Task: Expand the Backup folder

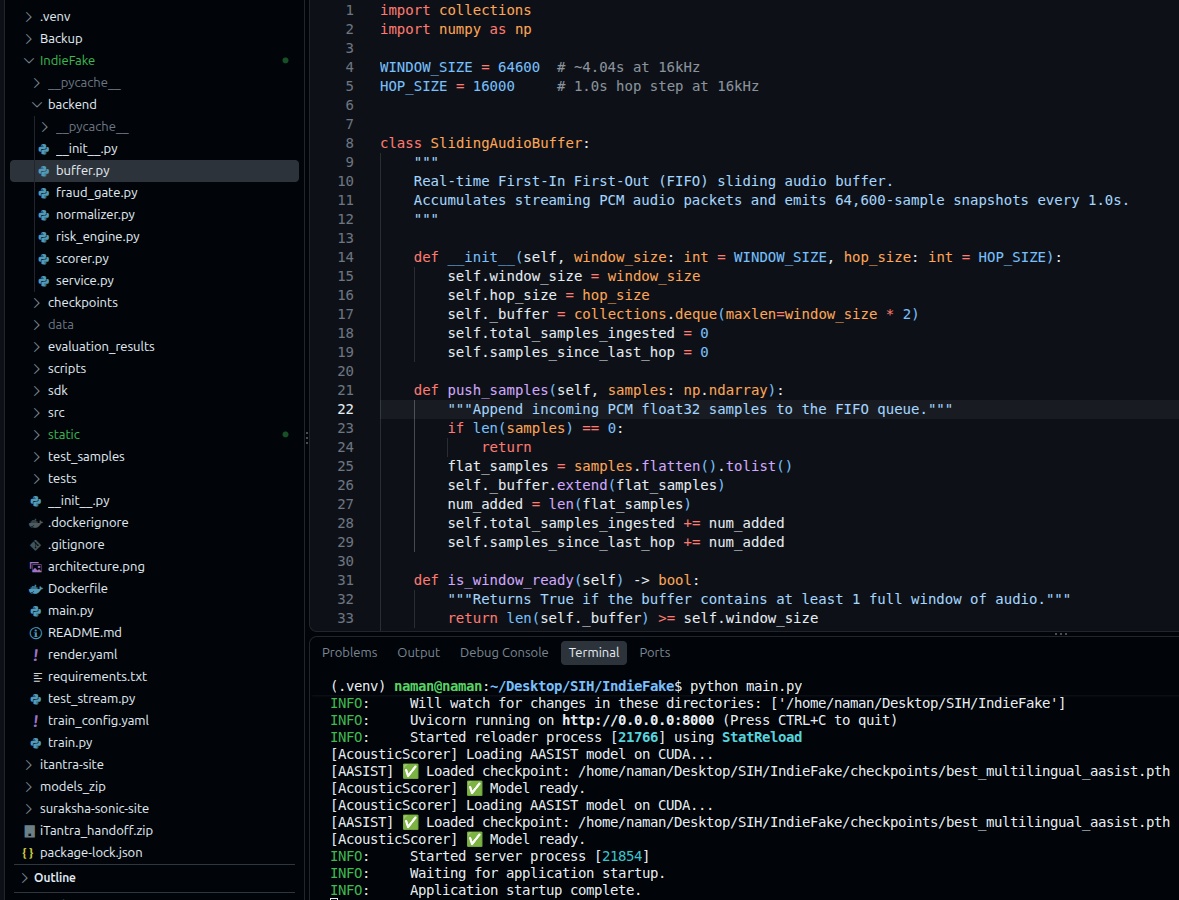Action: pos(29,38)
